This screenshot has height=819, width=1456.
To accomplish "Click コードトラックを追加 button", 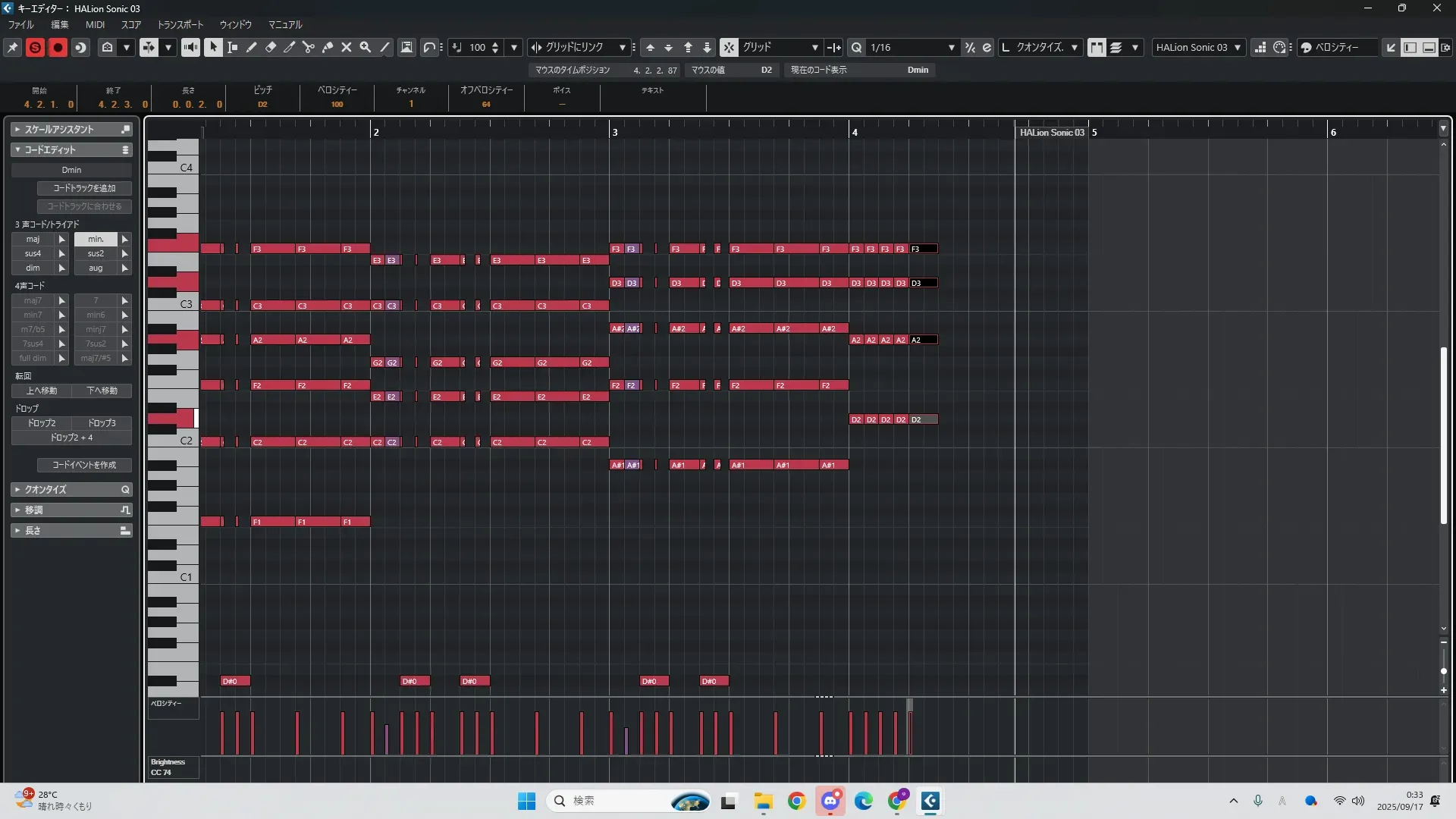I will [84, 188].
